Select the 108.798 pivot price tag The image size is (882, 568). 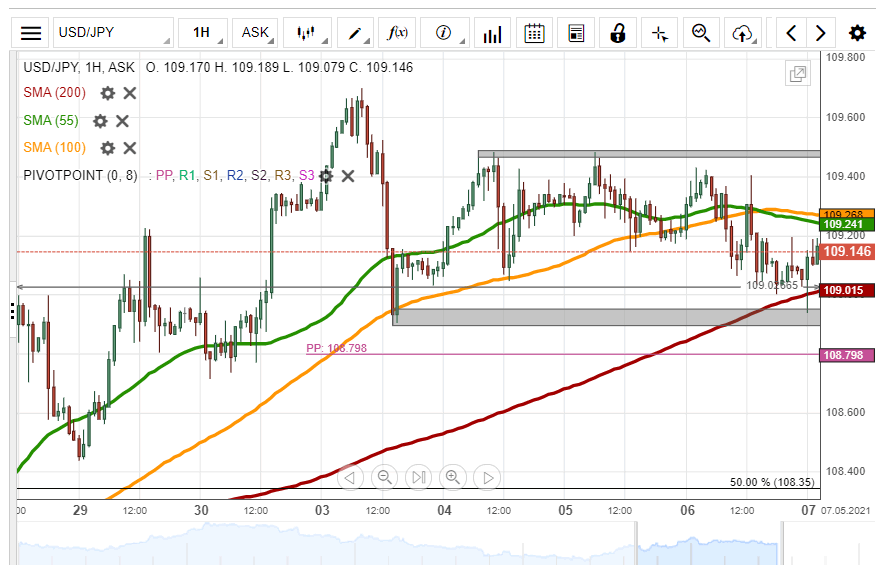point(847,355)
